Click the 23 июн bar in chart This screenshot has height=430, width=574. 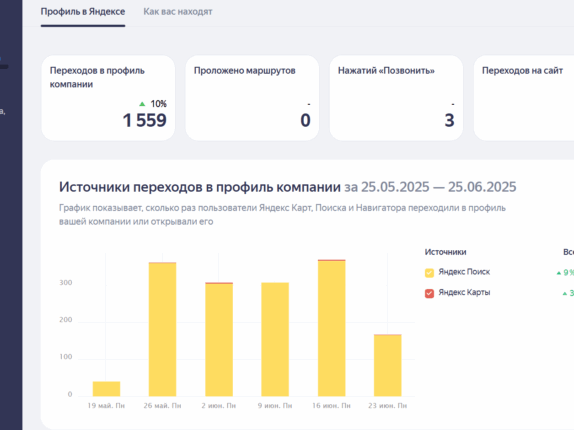point(388,365)
